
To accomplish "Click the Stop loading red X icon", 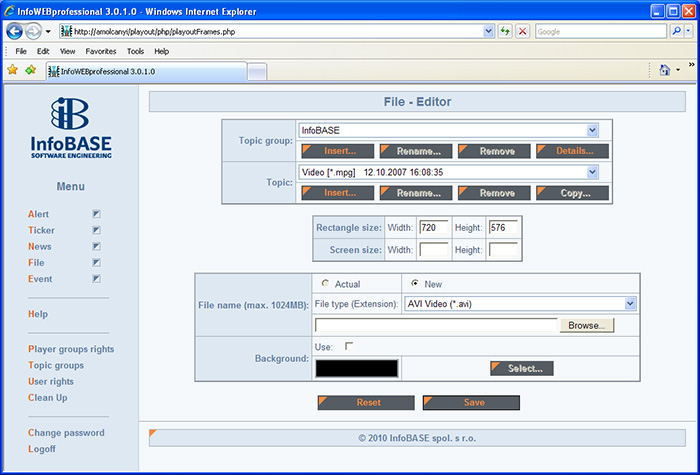I will [x=522, y=31].
